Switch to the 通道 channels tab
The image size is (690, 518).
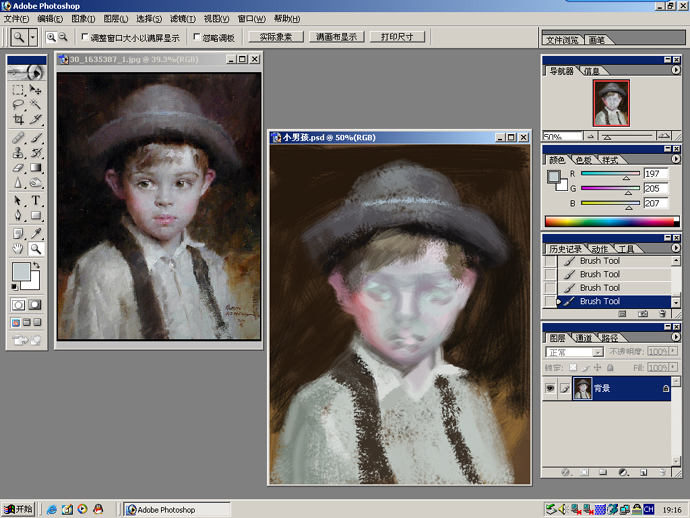point(584,338)
